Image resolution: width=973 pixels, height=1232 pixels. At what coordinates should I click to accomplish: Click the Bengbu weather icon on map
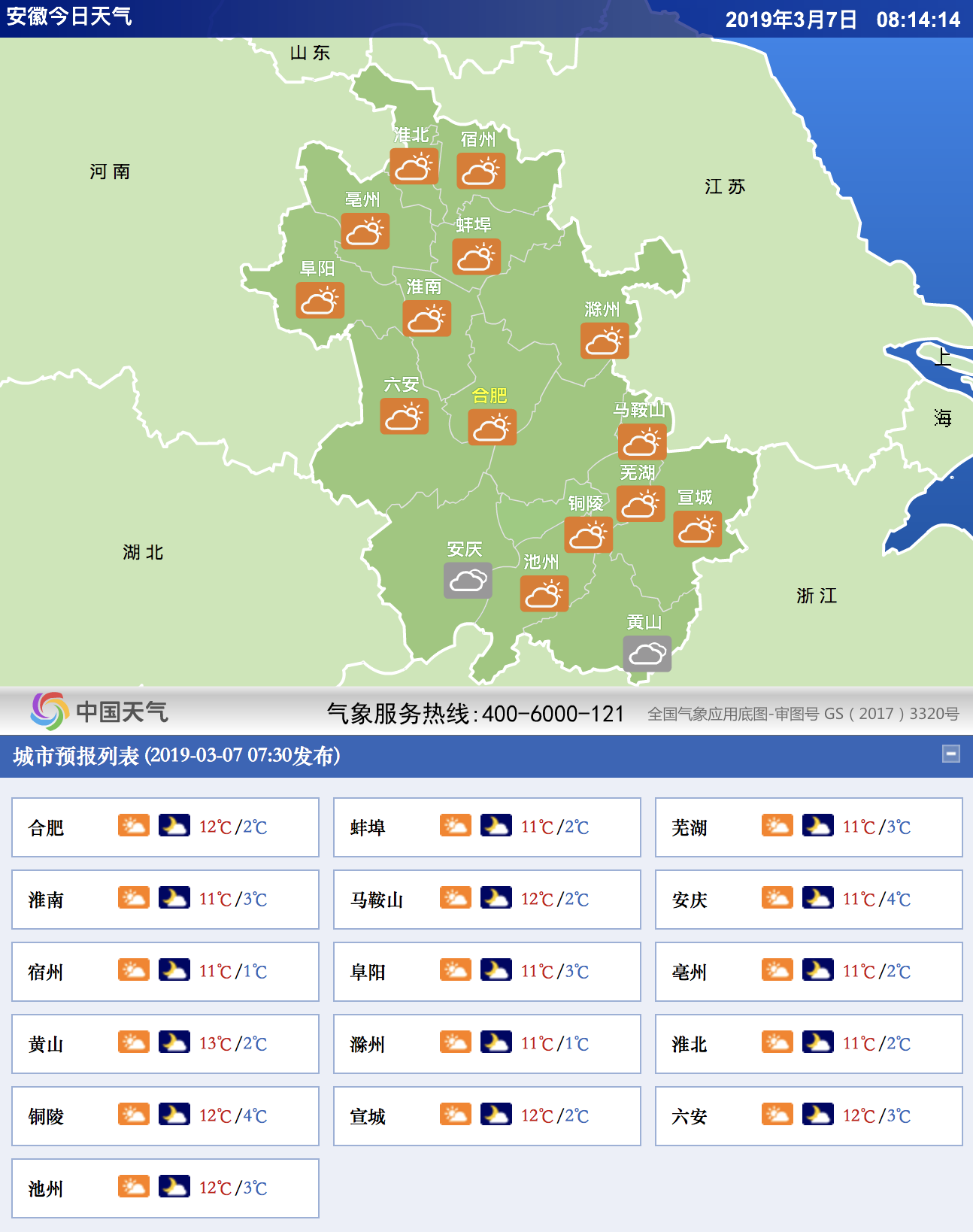pyautogui.click(x=476, y=256)
